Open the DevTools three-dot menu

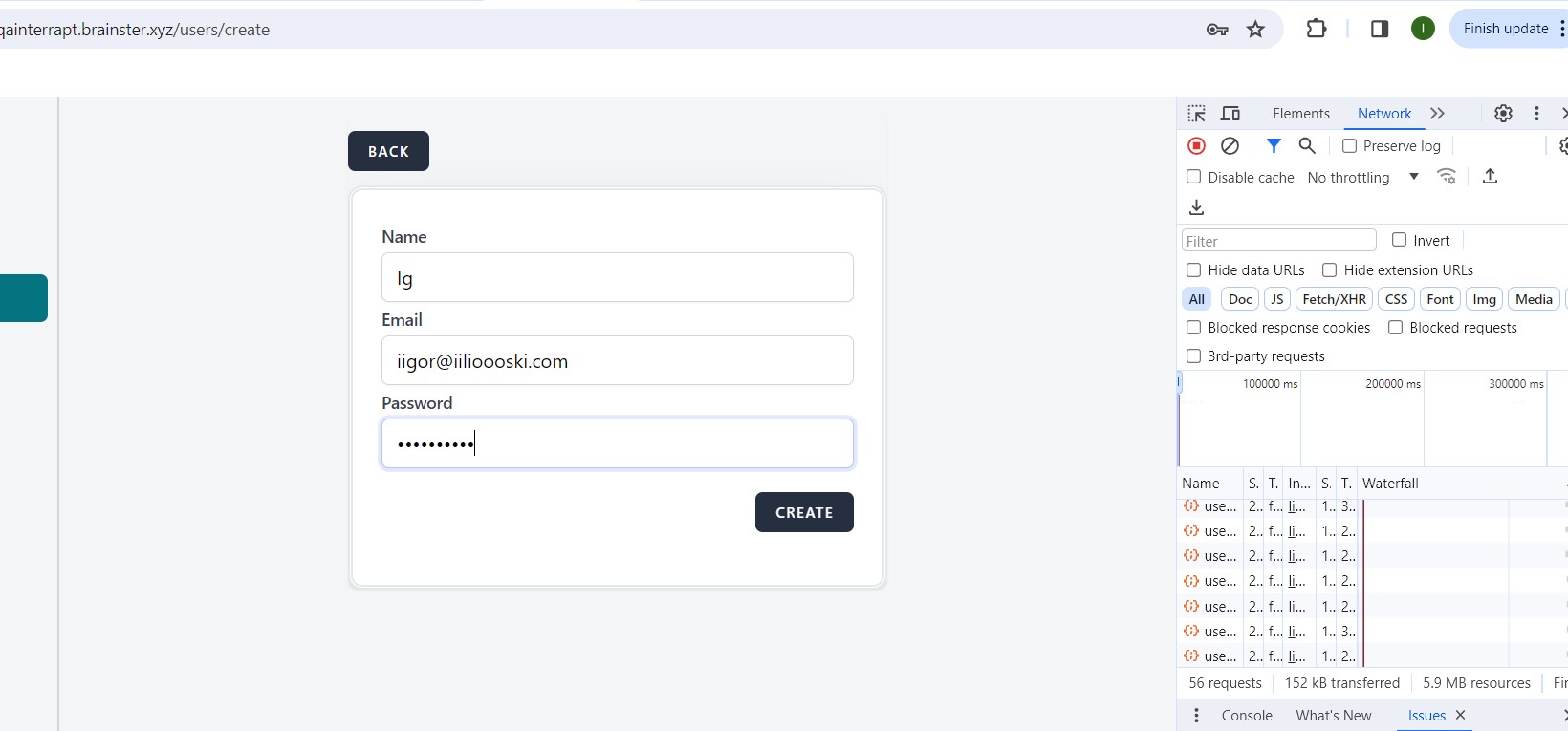point(1536,114)
